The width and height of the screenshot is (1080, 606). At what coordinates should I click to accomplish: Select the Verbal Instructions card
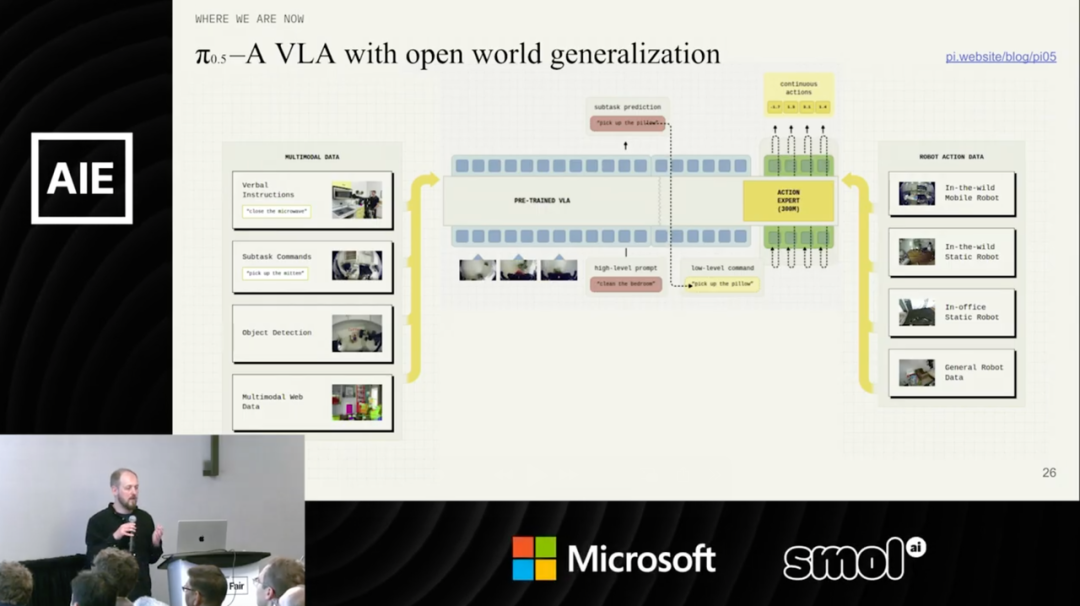click(x=312, y=200)
